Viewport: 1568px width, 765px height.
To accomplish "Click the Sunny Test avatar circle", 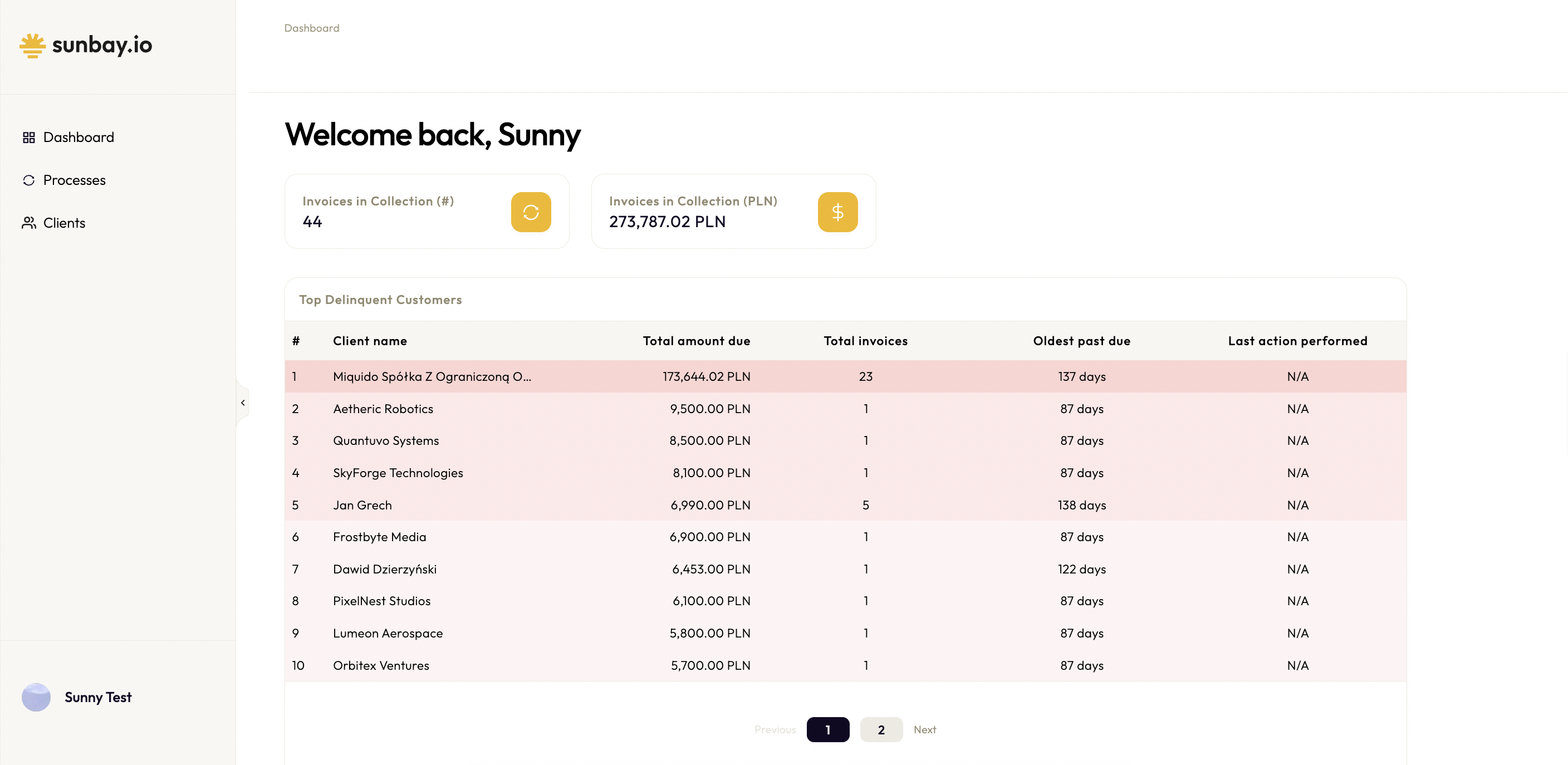I will coord(36,697).
